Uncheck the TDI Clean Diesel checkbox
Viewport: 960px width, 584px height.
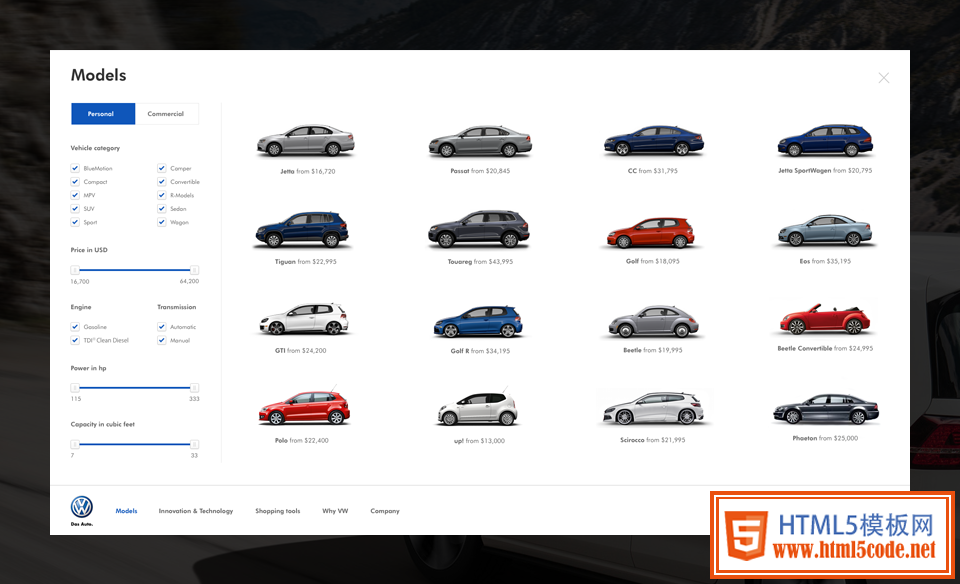pyautogui.click(x=75, y=340)
